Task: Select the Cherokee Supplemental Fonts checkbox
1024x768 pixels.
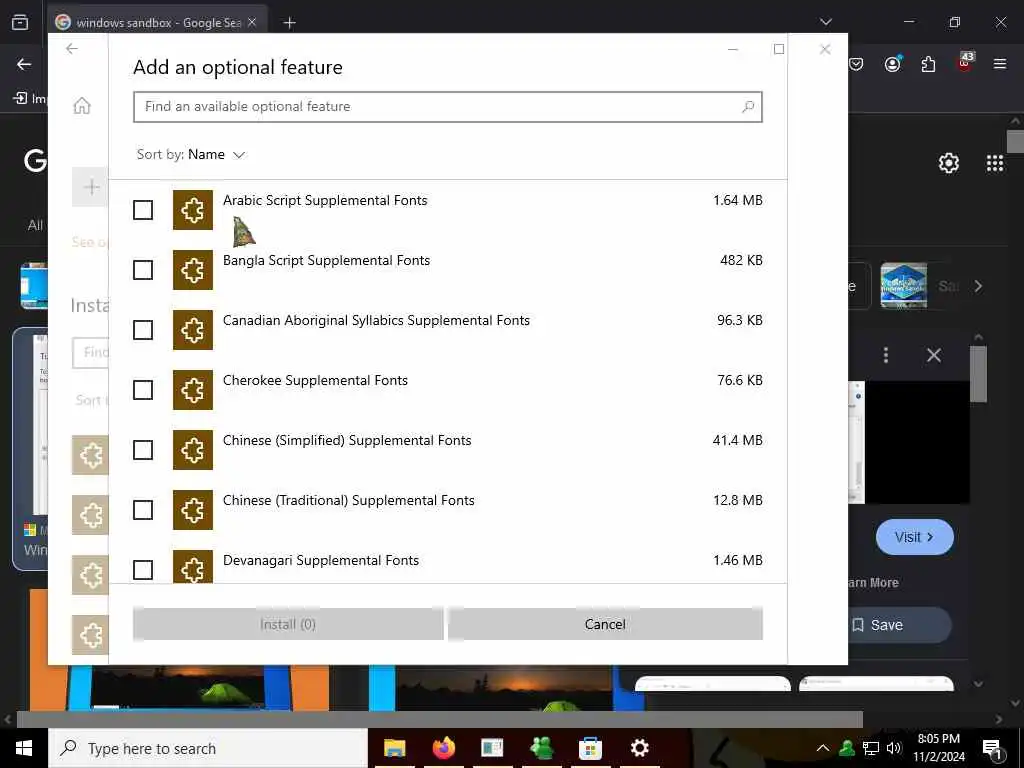Action: (143, 391)
